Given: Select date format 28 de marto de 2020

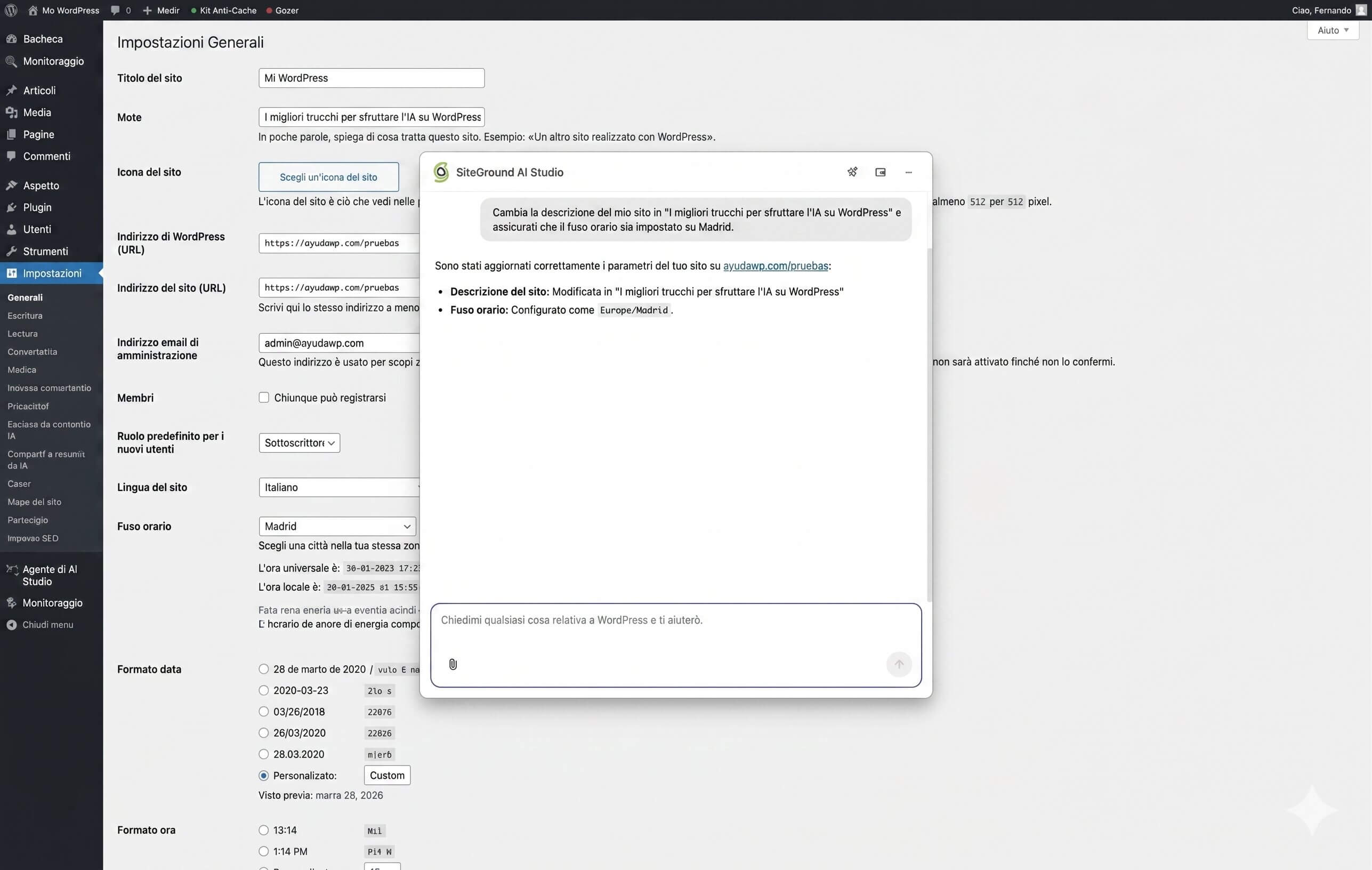Looking at the screenshot, I should pos(263,669).
